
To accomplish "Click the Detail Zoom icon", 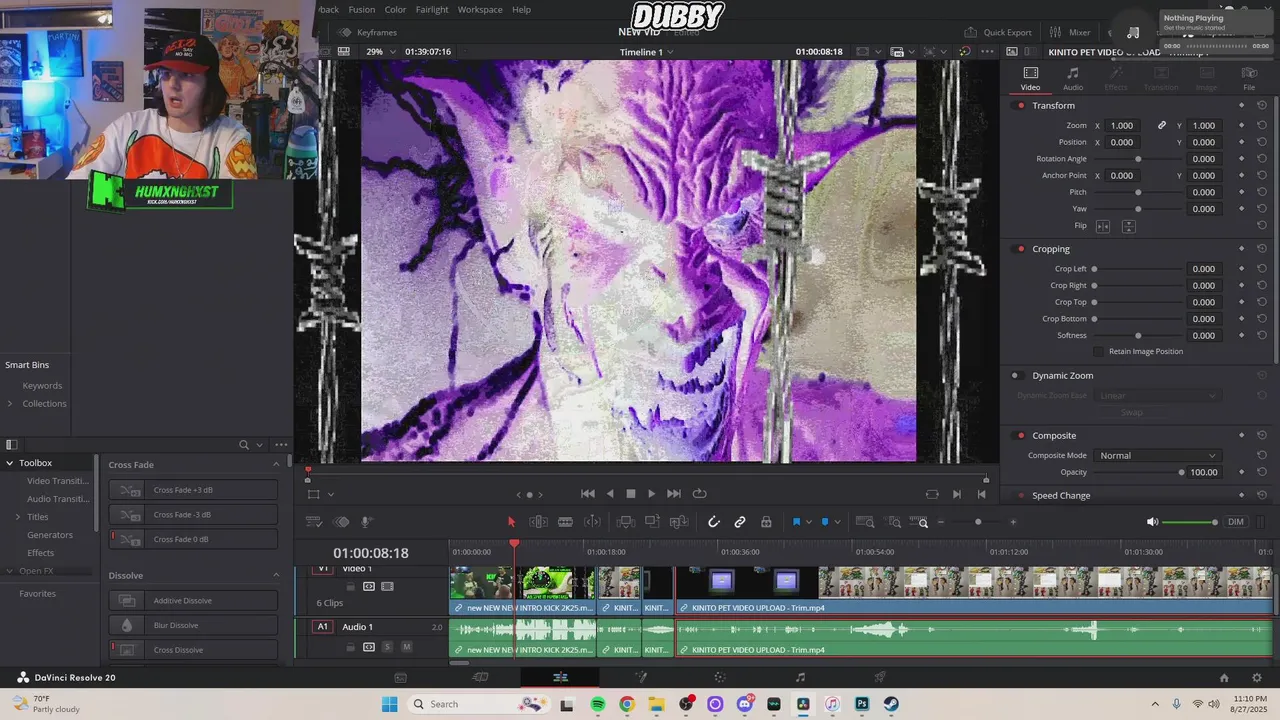I will 894,522.
